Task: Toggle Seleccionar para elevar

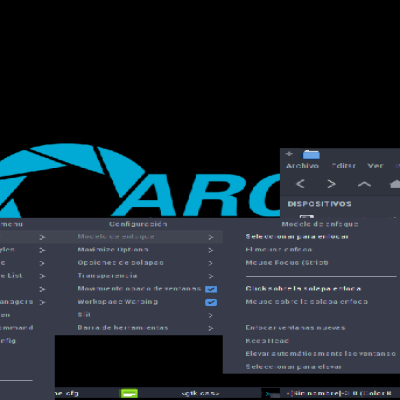Action: [x=293, y=367]
